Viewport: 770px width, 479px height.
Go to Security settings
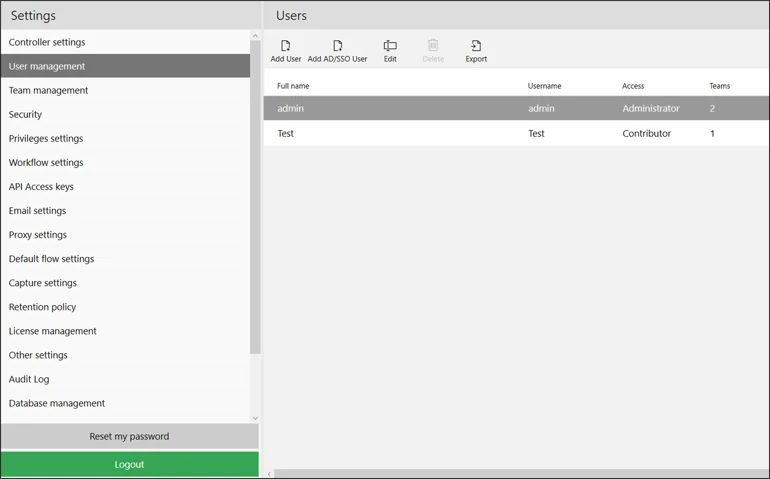click(x=25, y=114)
